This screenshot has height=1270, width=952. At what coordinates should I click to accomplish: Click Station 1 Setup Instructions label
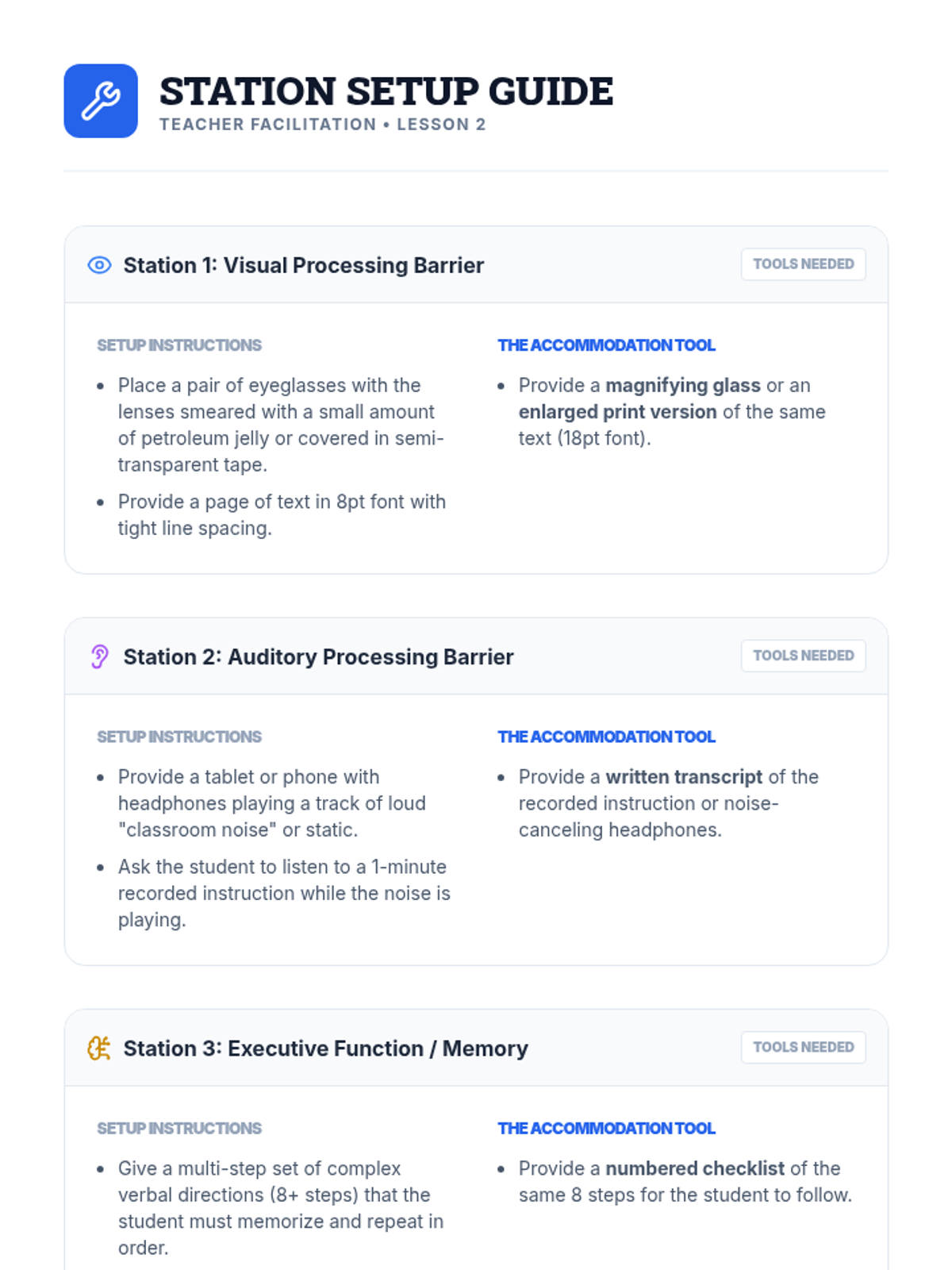pyautogui.click(x=179, y=345)
